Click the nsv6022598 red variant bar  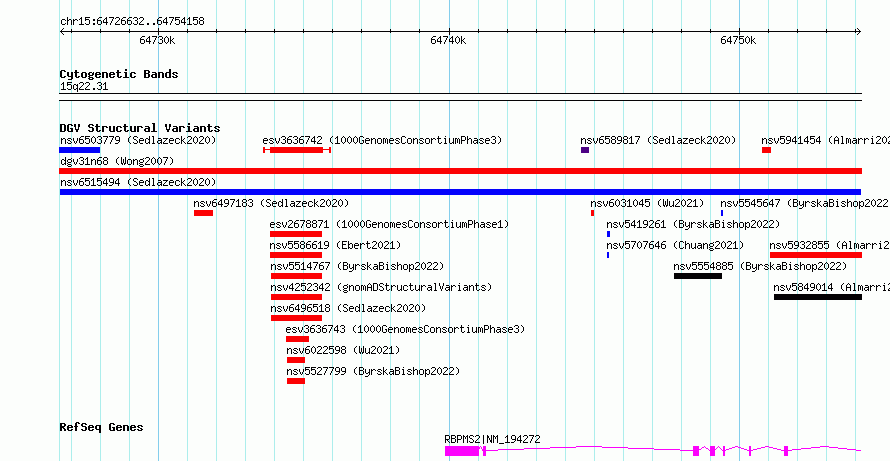point(296,360)
